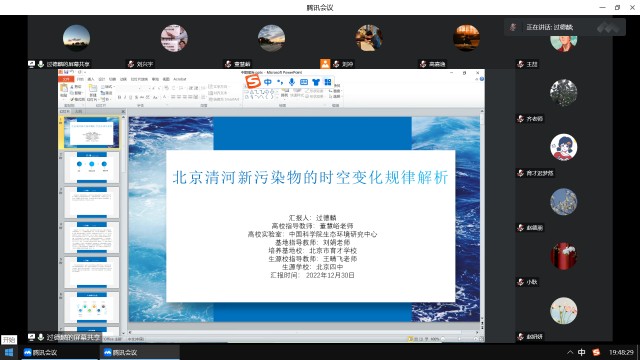This screenshot has height=360, width=640.
Task: Open the Arrange button in drawing group
Action: tap(285, 93)
